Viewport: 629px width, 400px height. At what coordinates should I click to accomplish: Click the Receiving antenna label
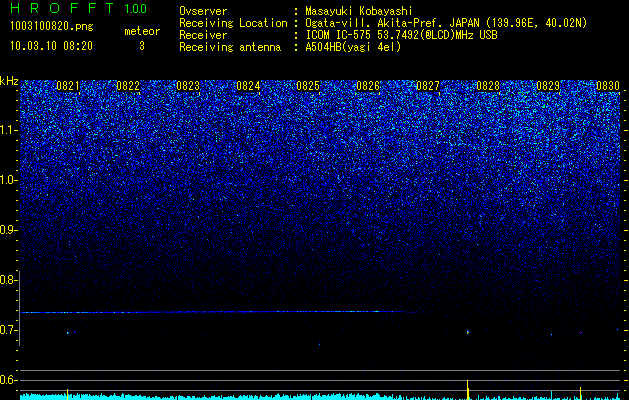pos(230,47)
